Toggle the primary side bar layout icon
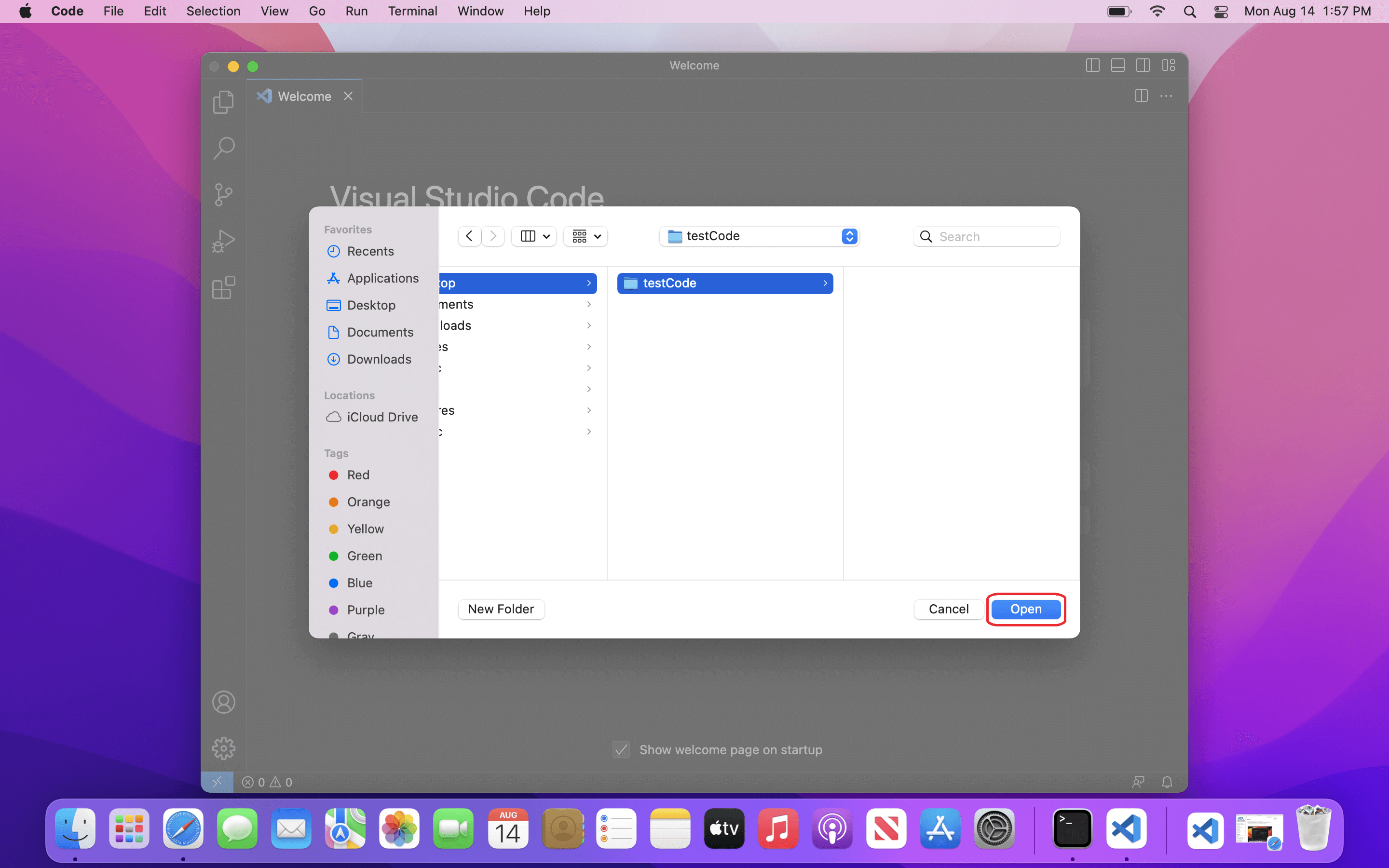1389x868 pixels. click(x=1092, y=66)
